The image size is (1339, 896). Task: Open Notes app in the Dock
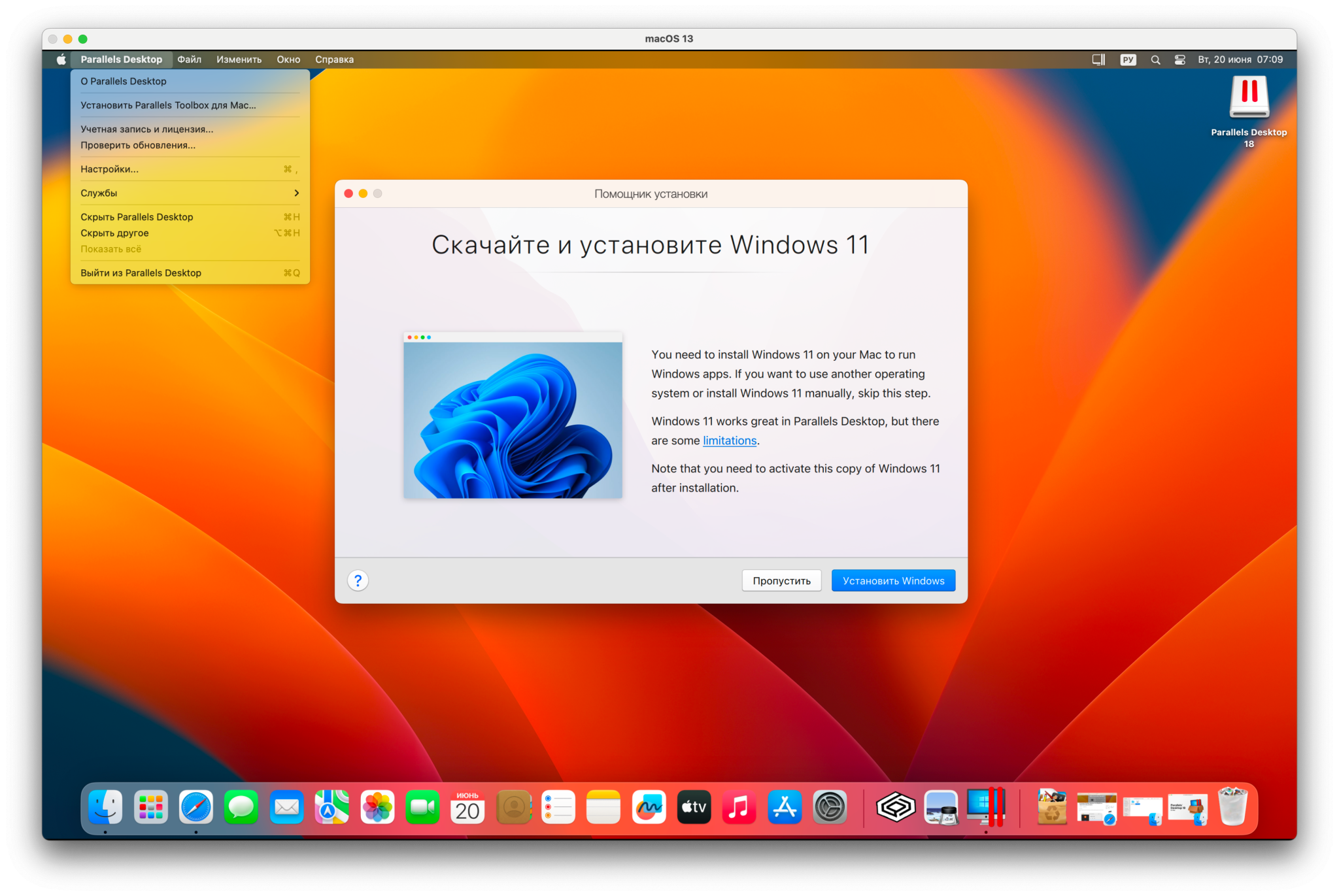tap(603, 808)
